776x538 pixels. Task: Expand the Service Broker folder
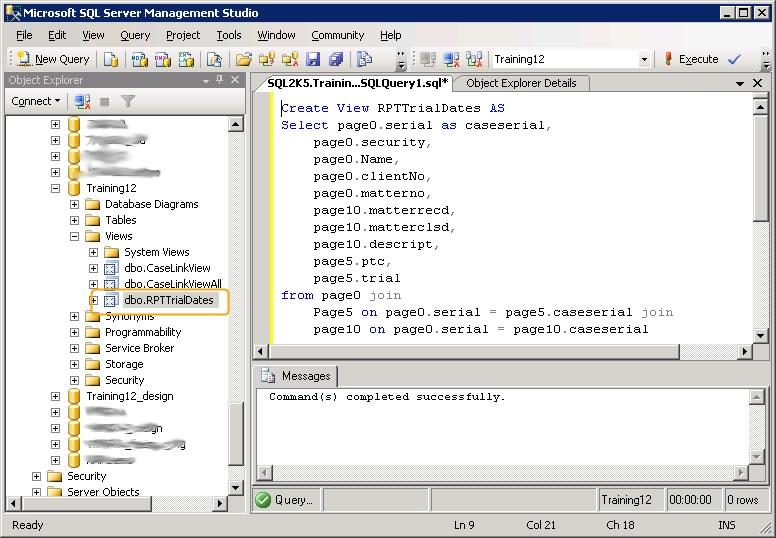(74, 348)
